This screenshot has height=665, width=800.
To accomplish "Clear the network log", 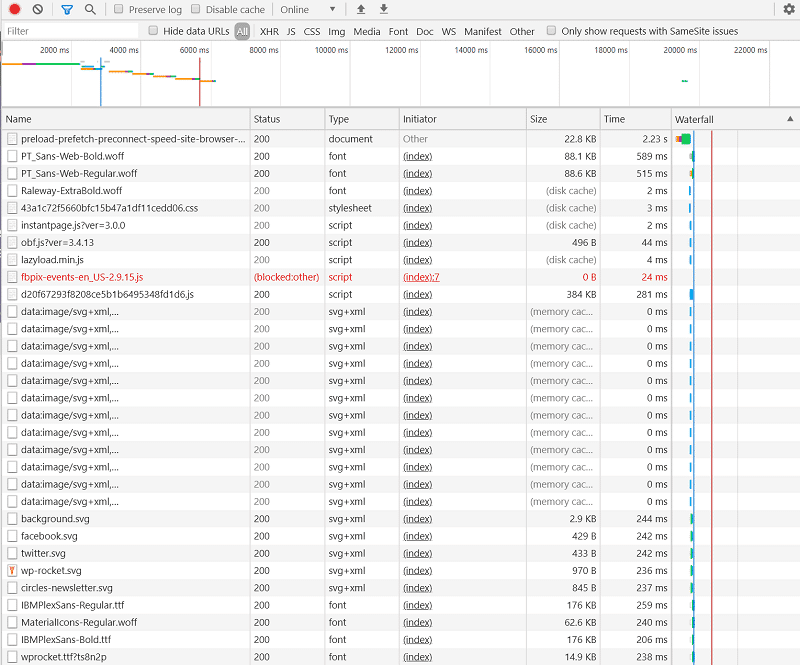I will coord(37,9).
